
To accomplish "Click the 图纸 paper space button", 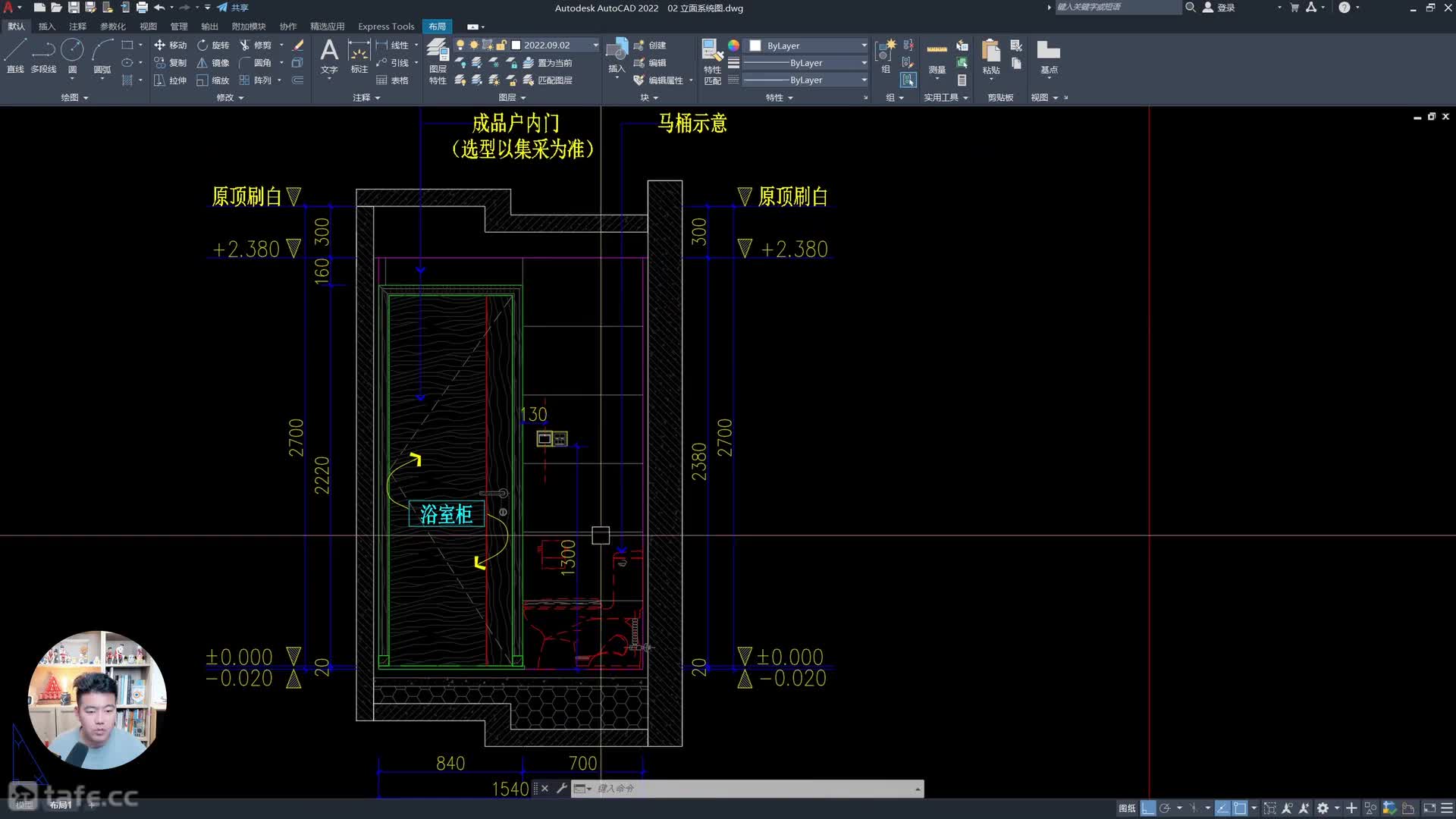I will pyautogui.click(x=1127, y=808).
